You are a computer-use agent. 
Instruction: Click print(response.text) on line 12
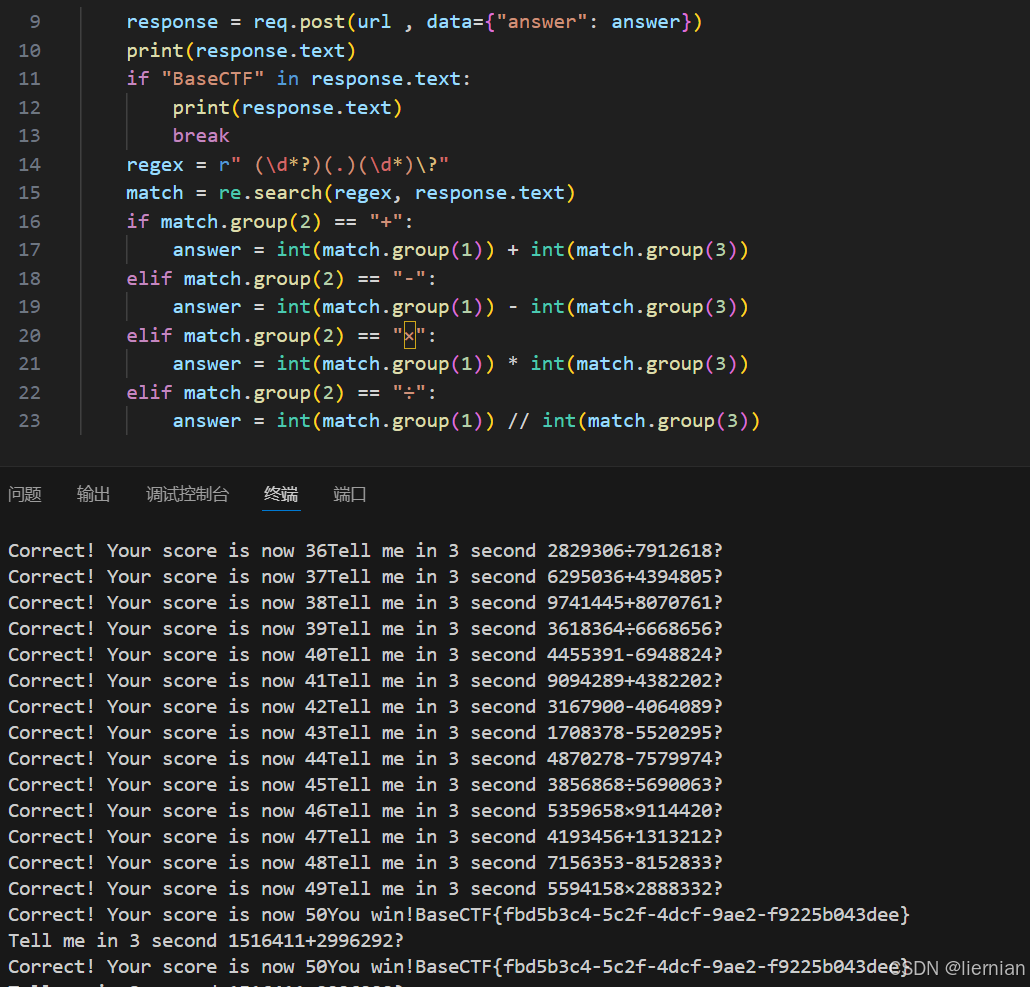[290, 107]
